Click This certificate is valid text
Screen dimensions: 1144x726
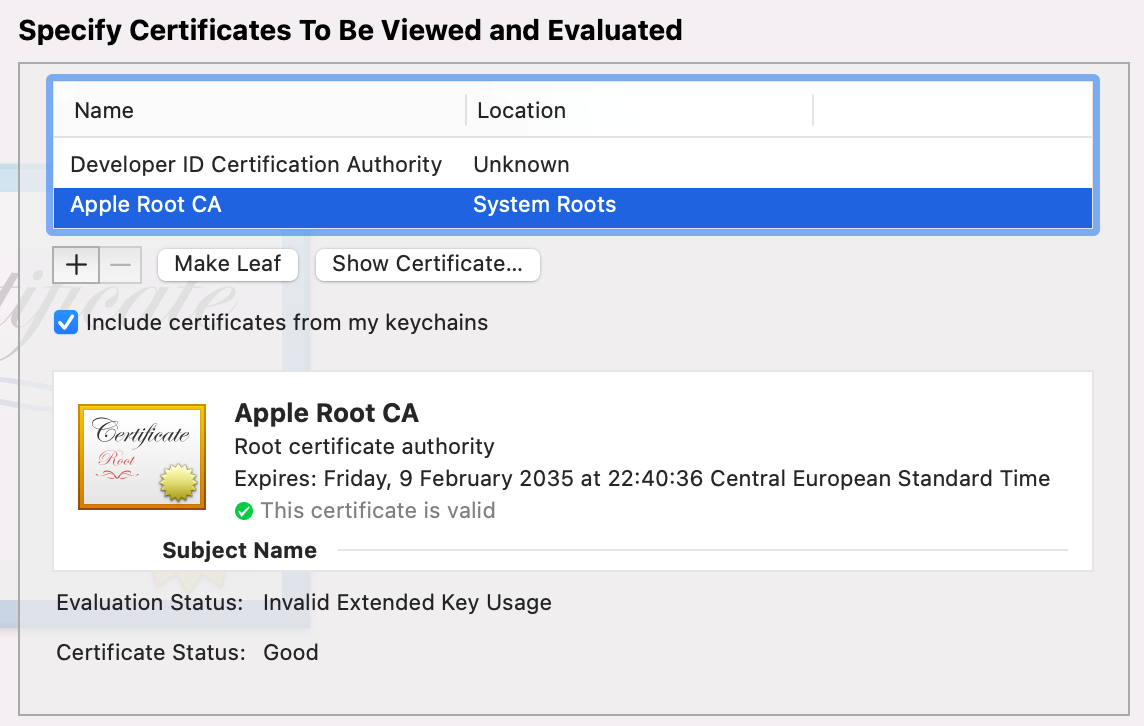pyautogui.click(x=378, y=511)
